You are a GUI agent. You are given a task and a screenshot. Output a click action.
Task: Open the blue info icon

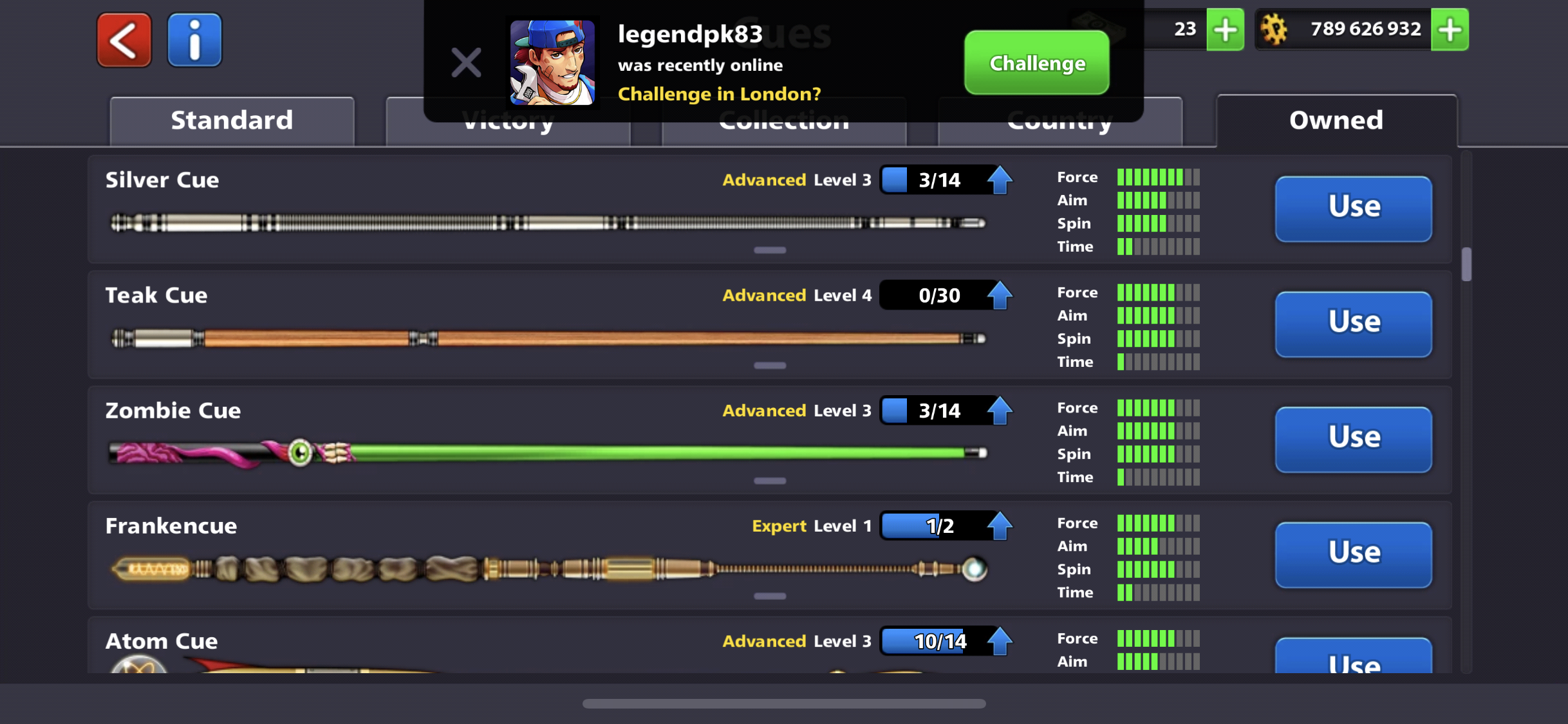click(194, 40)
